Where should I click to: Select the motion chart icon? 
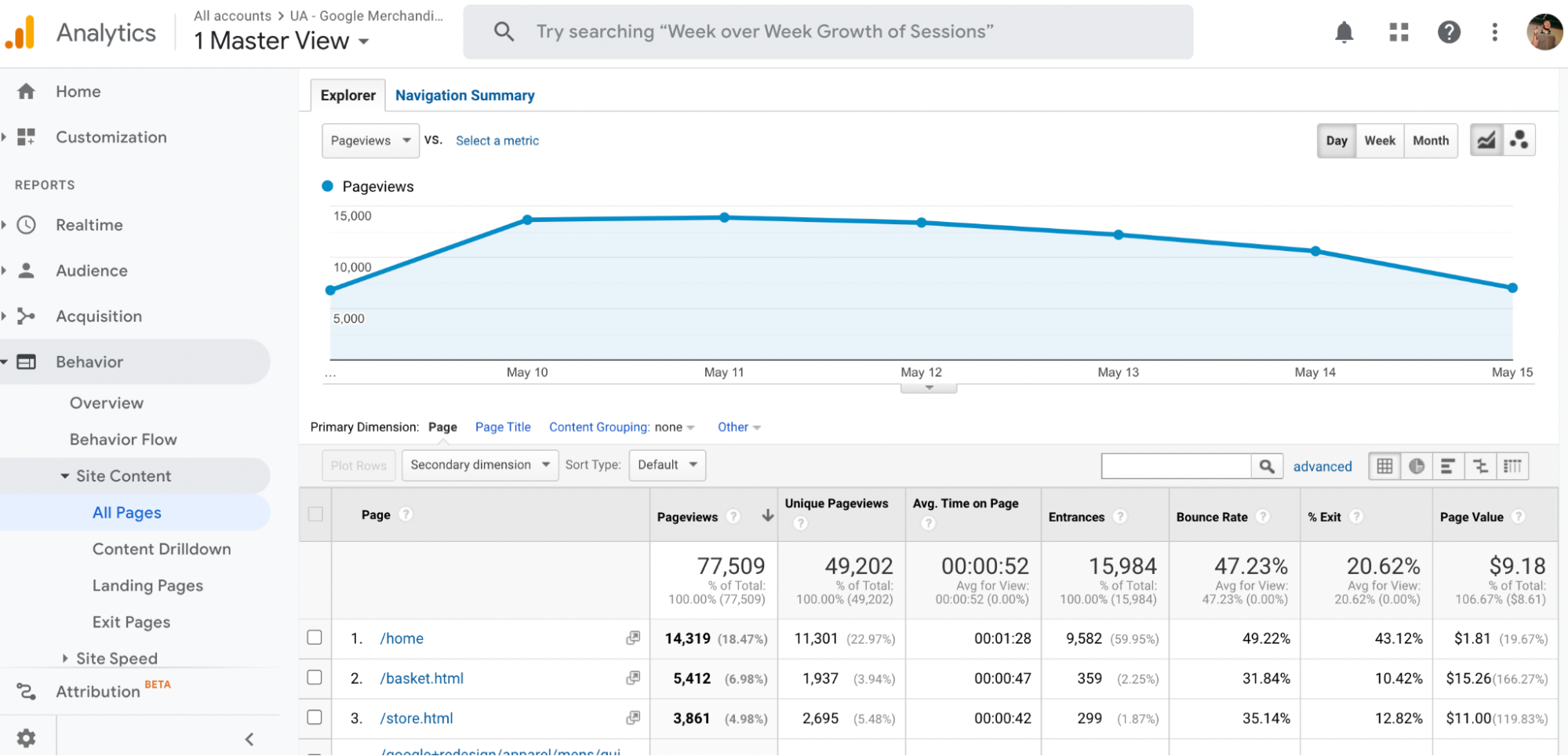click(x=1519, y=140)
